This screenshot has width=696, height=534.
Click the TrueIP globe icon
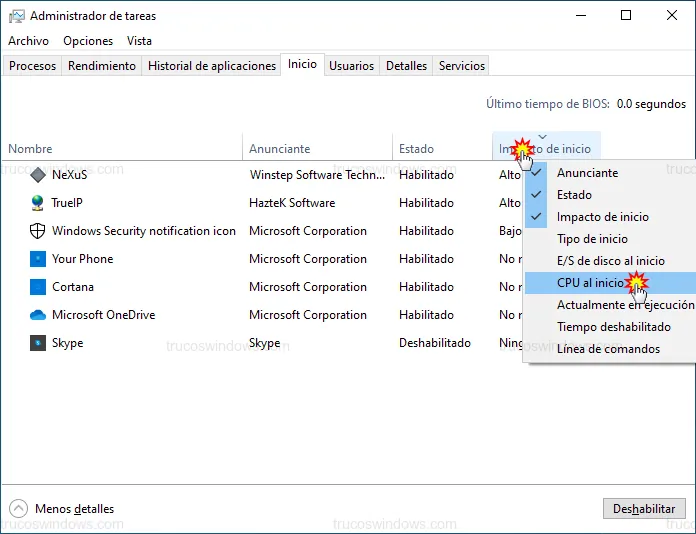(x=38, y=203)
